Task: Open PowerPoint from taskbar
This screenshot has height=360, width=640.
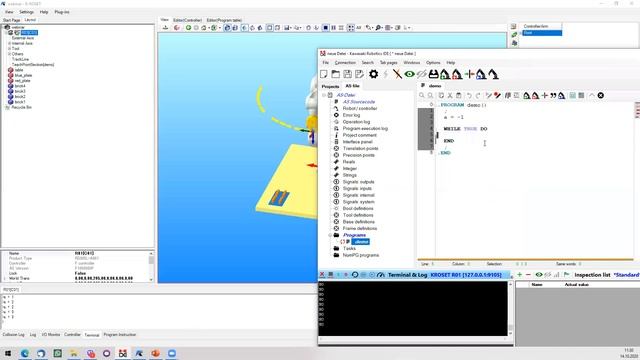Action: (156, 353)
